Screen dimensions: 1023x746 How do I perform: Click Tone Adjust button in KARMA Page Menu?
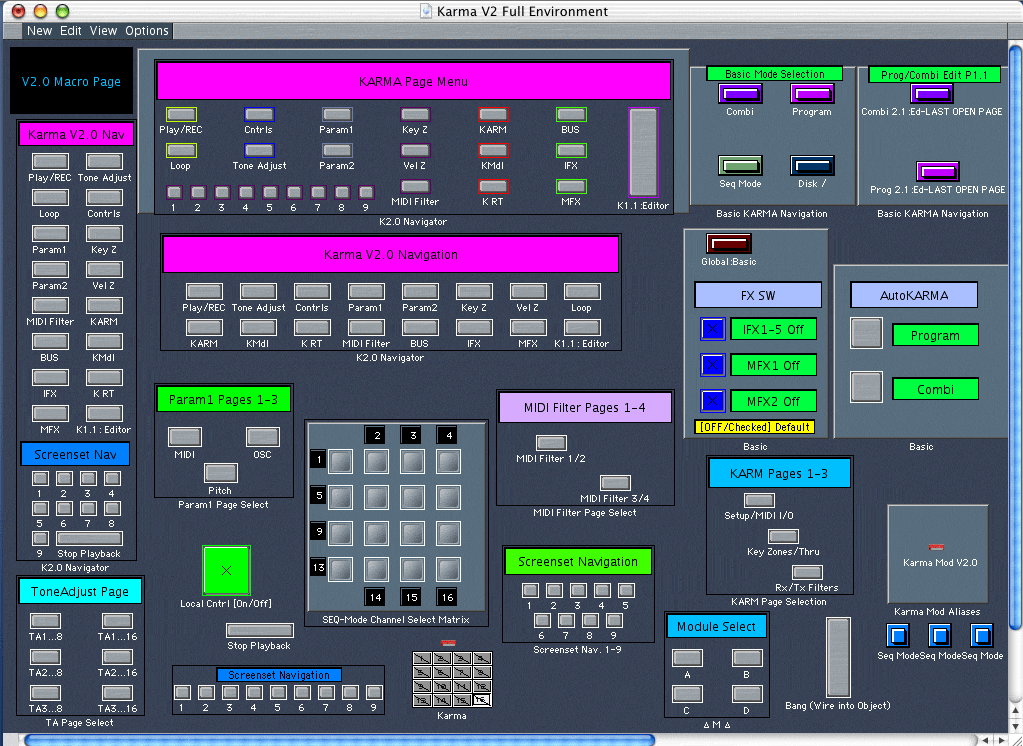click(x=259, y=150)
